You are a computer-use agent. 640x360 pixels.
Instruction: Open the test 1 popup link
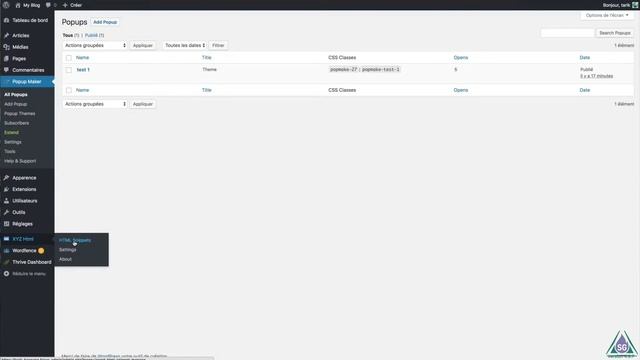(x=83, y=70)
